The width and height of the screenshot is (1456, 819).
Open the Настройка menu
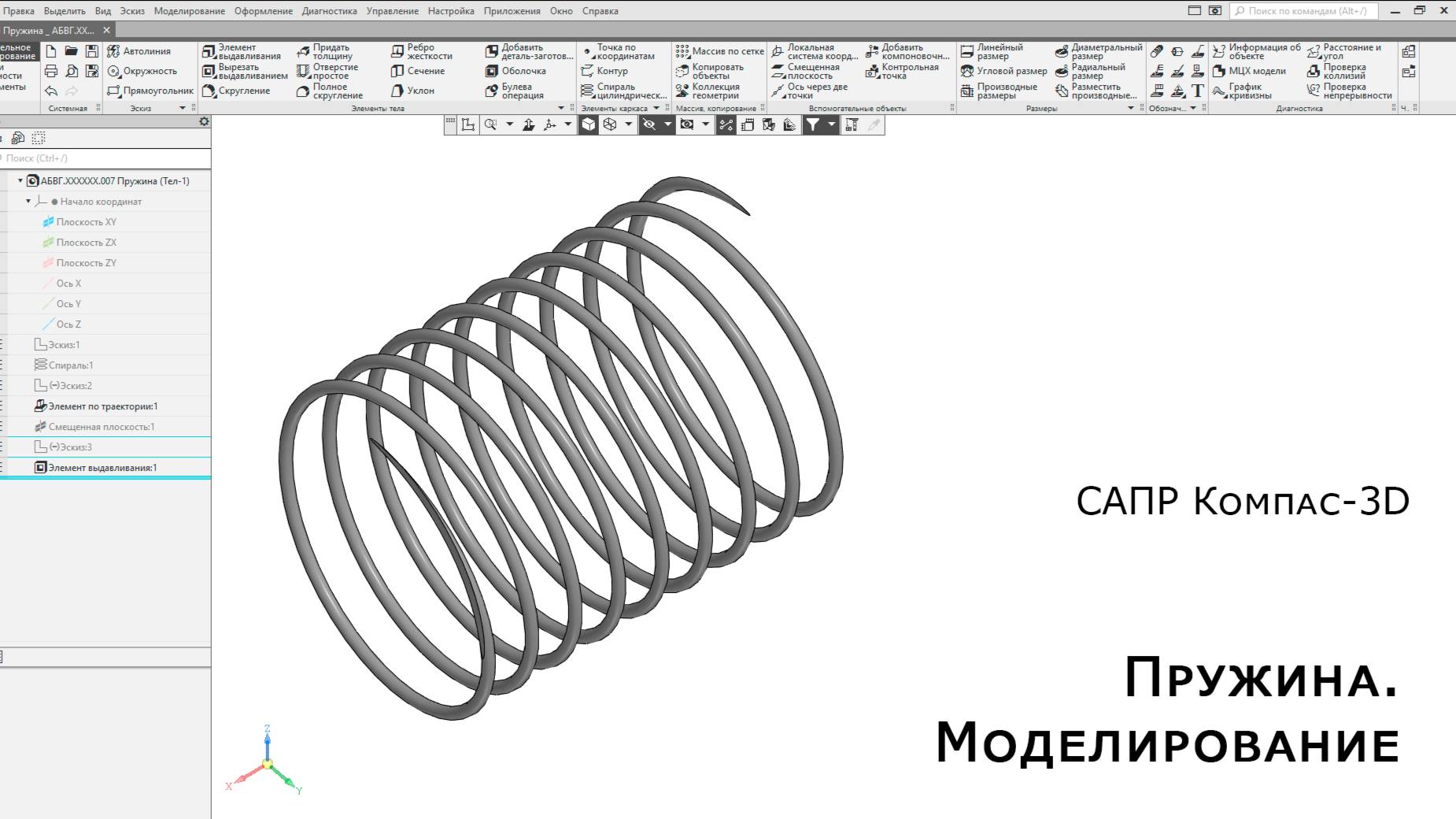coord(451,11)
